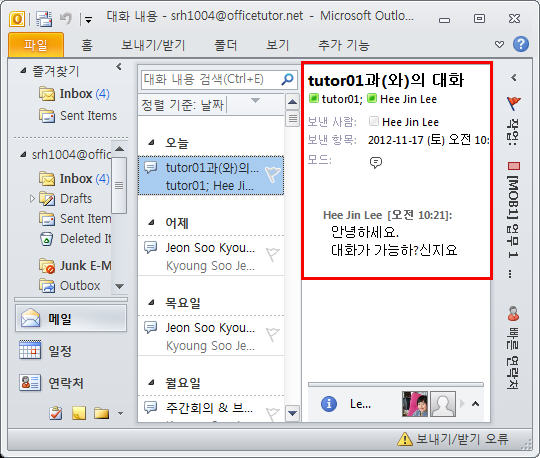Toggle follow-up flag on tutor01 conversation
The width and height of the screenshot is (540, 458).
point(273,174)
